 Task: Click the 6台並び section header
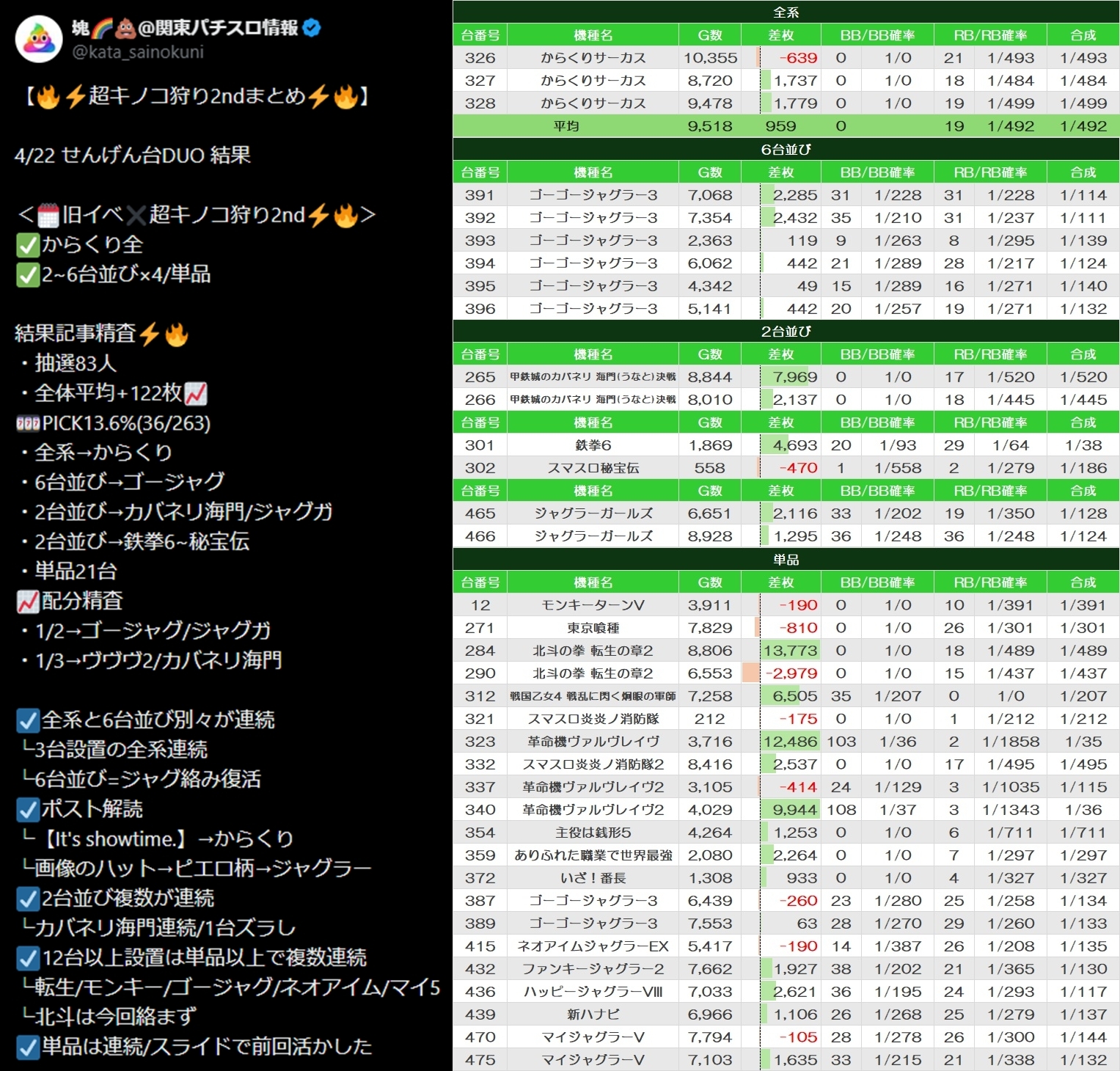pos(786,150)
